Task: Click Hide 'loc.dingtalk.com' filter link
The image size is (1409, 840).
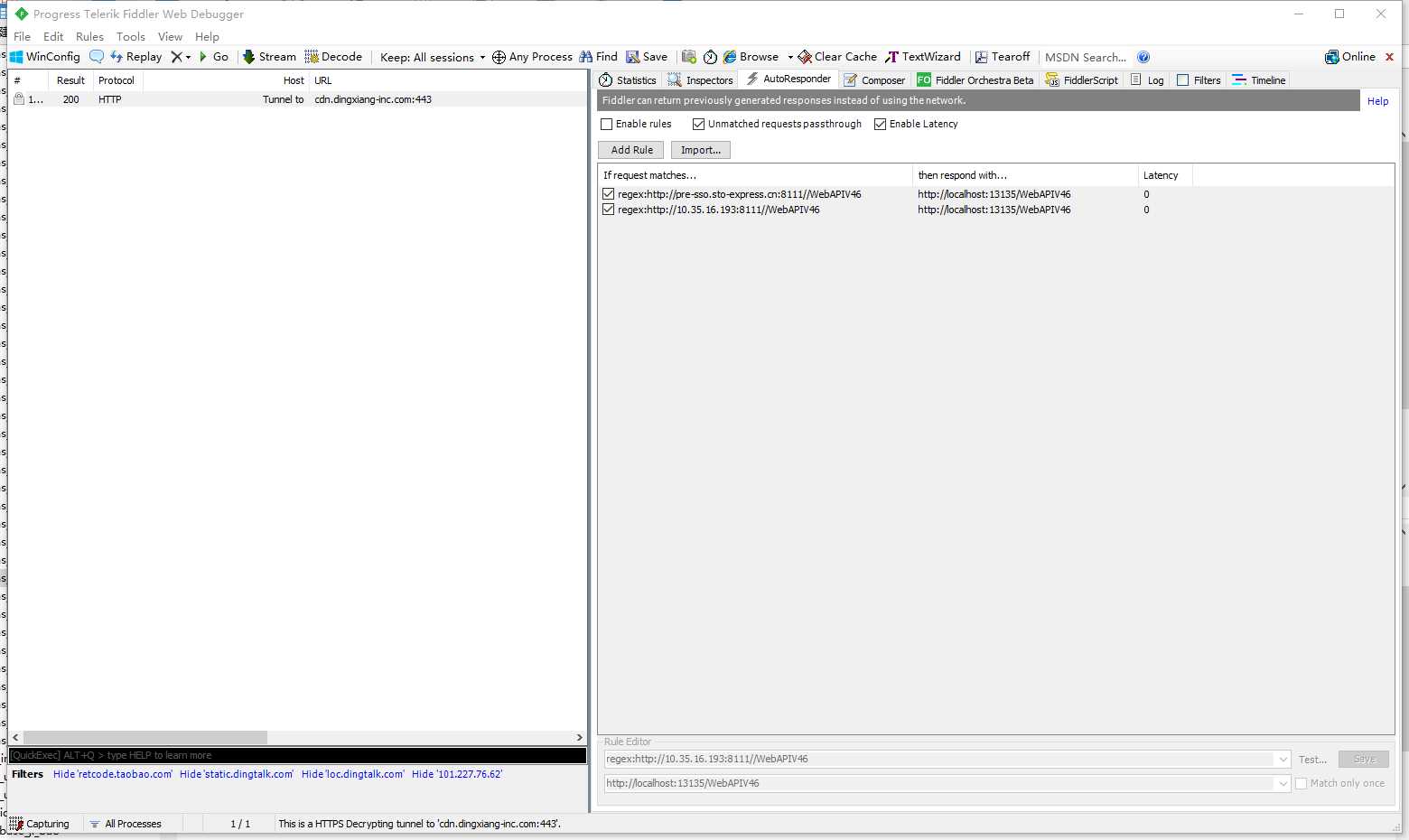Action: pyautogui.click(x=353, y=774)
